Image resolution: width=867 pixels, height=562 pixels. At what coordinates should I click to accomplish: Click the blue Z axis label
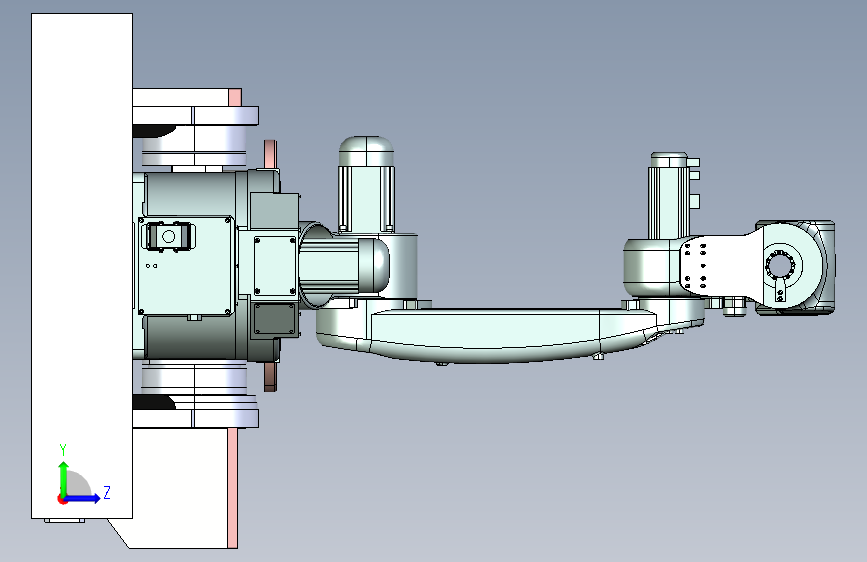[107, 492]
